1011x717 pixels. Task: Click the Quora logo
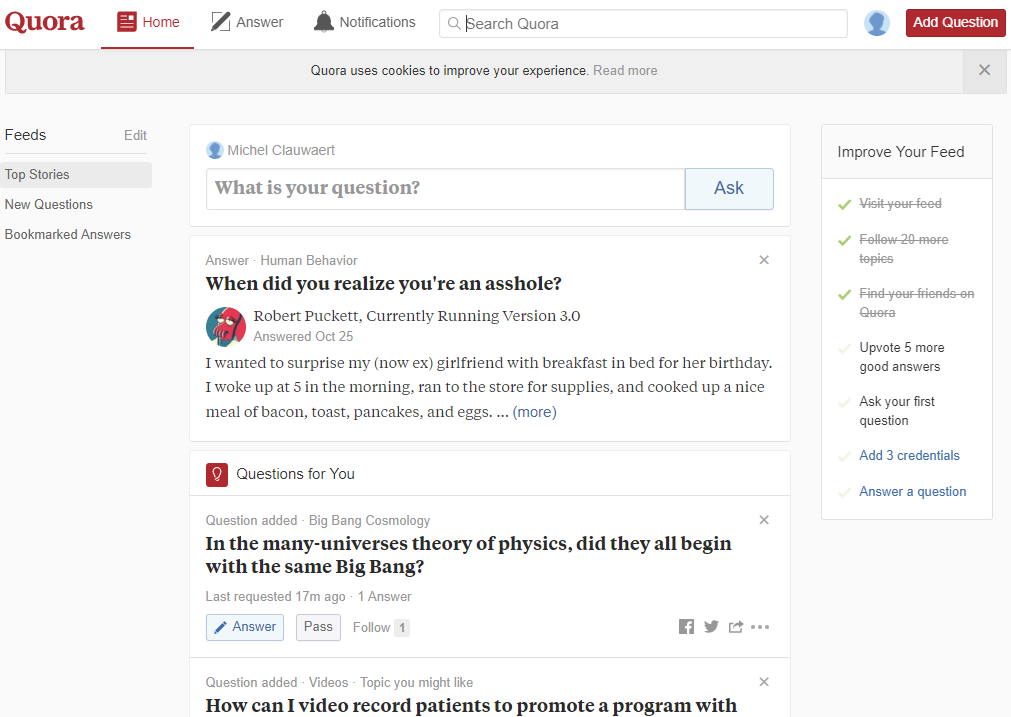(x=45, y=22)
